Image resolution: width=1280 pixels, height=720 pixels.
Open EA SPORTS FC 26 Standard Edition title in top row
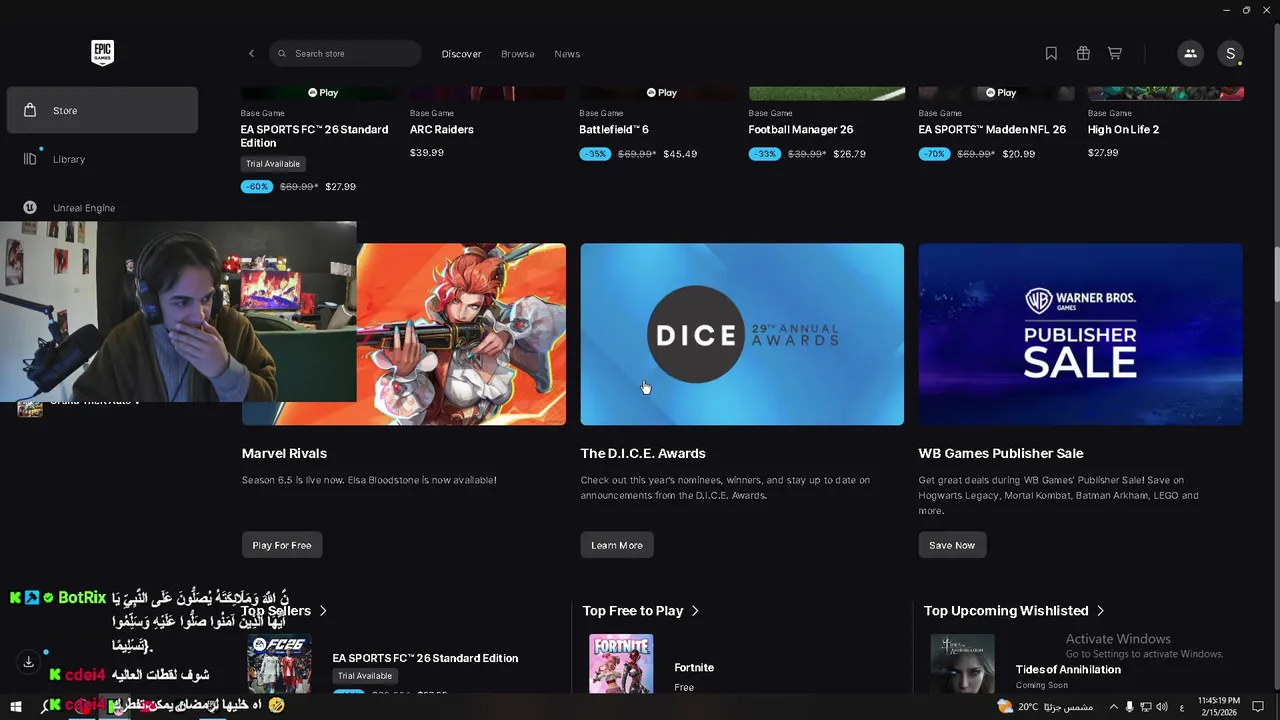point(314,136)
